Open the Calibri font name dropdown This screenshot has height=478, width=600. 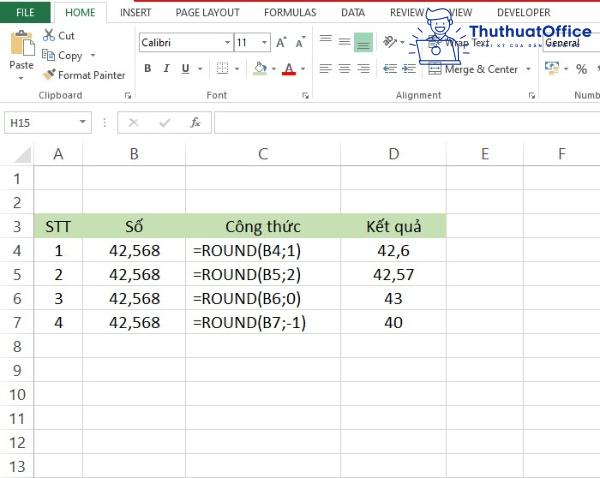coord(227,42)
